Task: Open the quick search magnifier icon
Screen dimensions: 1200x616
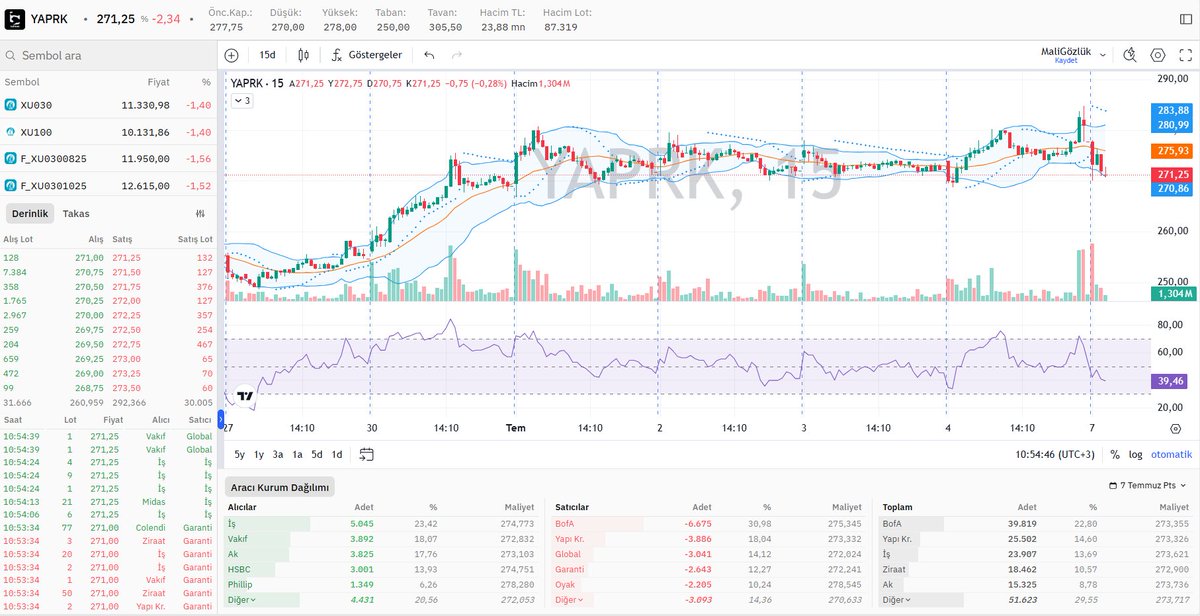Action: click(x=1130, y=55)
